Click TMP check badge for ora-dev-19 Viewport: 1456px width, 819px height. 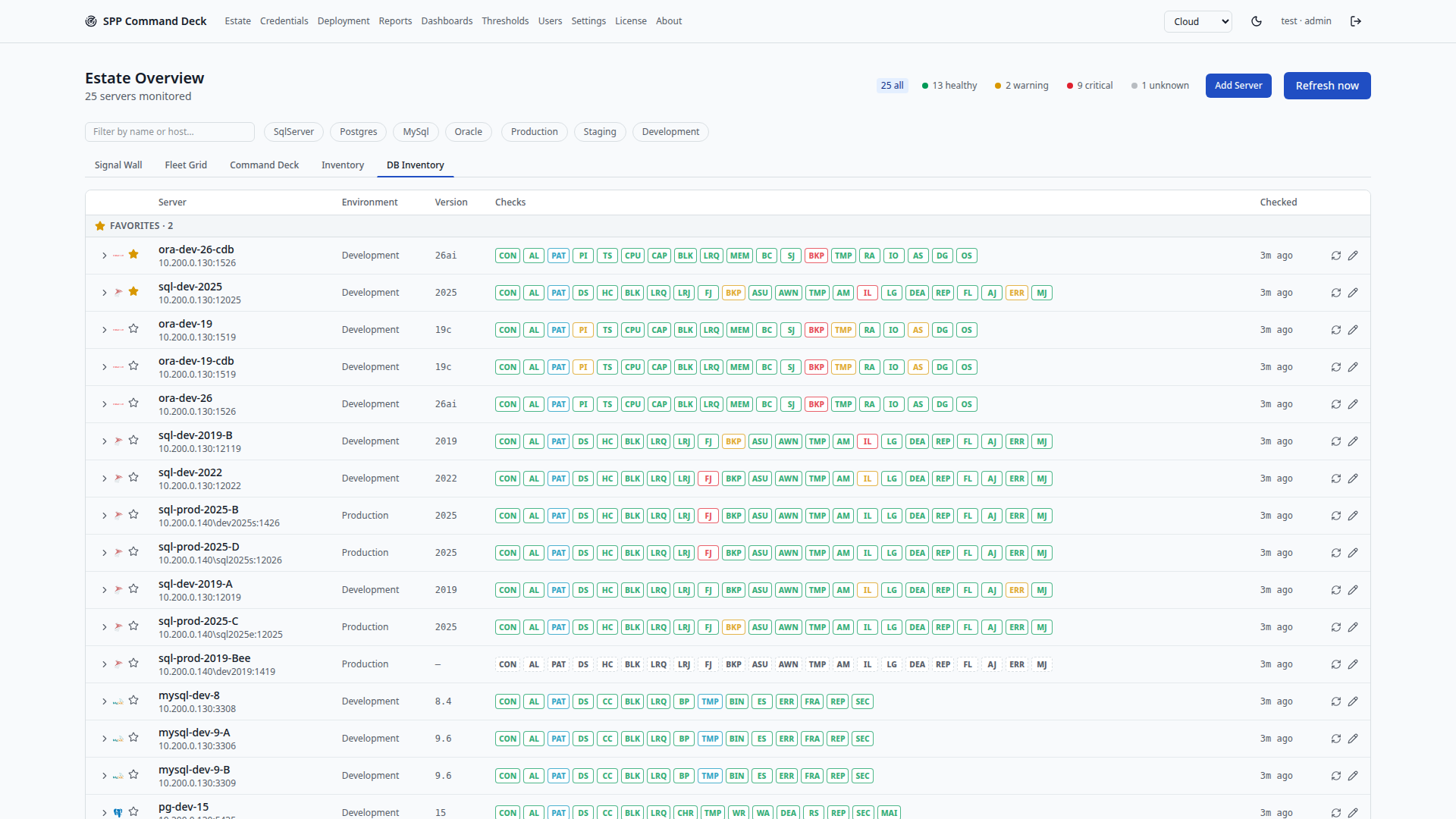(x=843, y=330)
